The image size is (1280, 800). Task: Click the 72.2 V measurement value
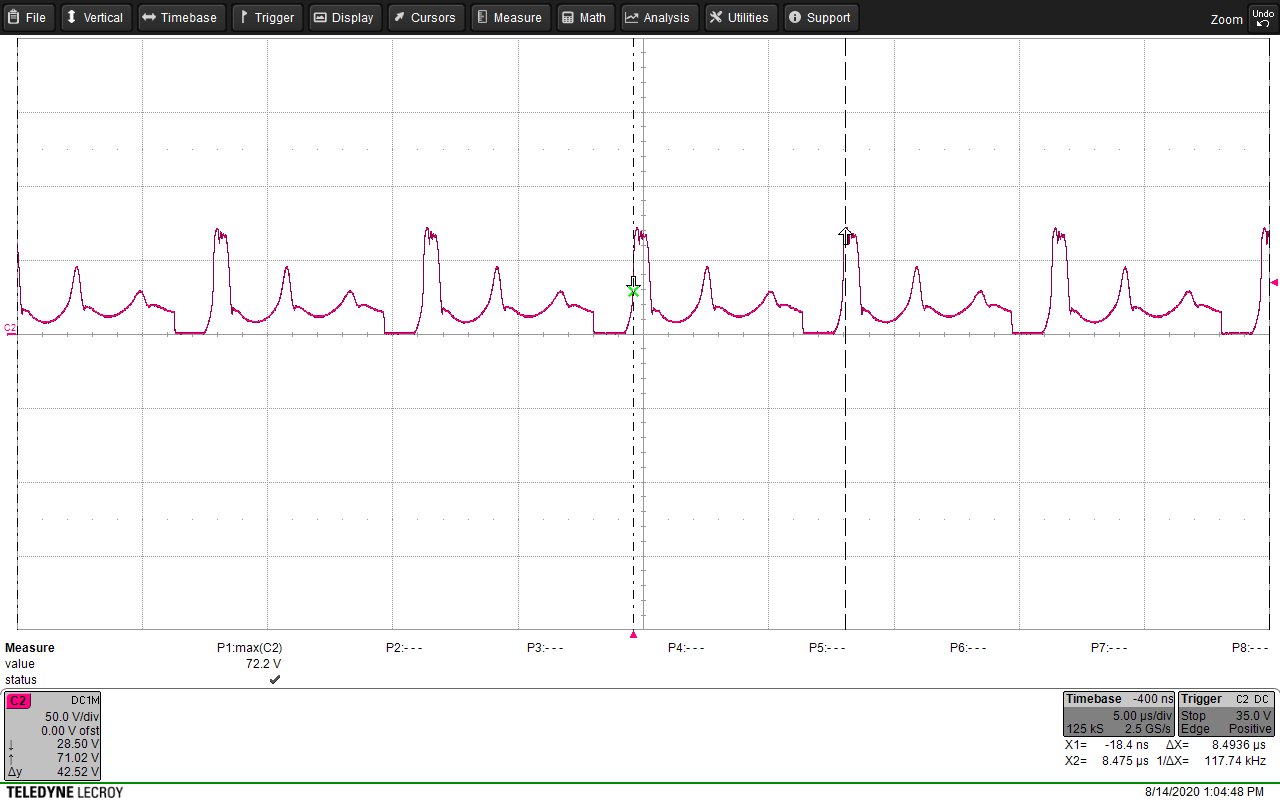click(264, 664)
